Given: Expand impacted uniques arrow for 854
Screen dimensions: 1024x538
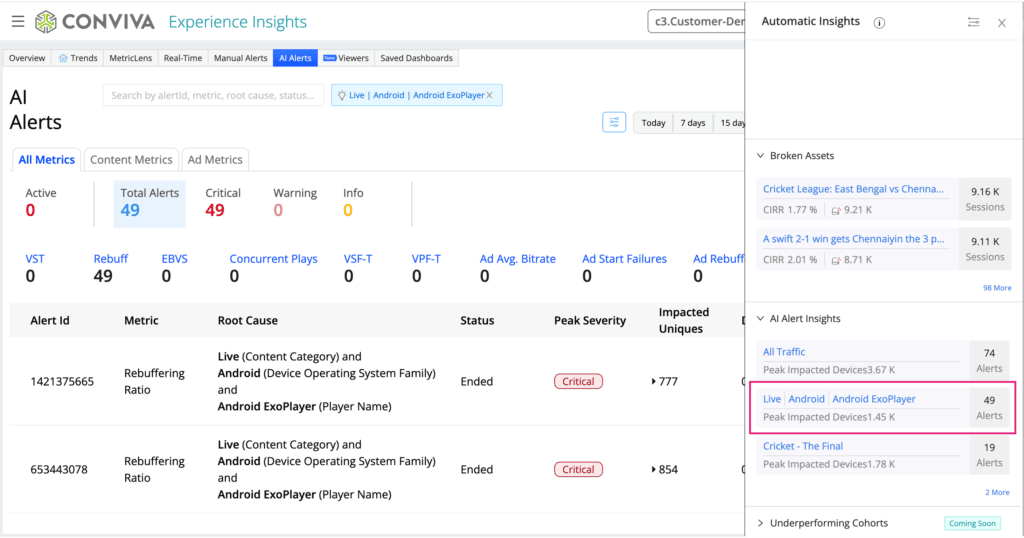Looking at the screenshot, I should click(x=654, y=469).
